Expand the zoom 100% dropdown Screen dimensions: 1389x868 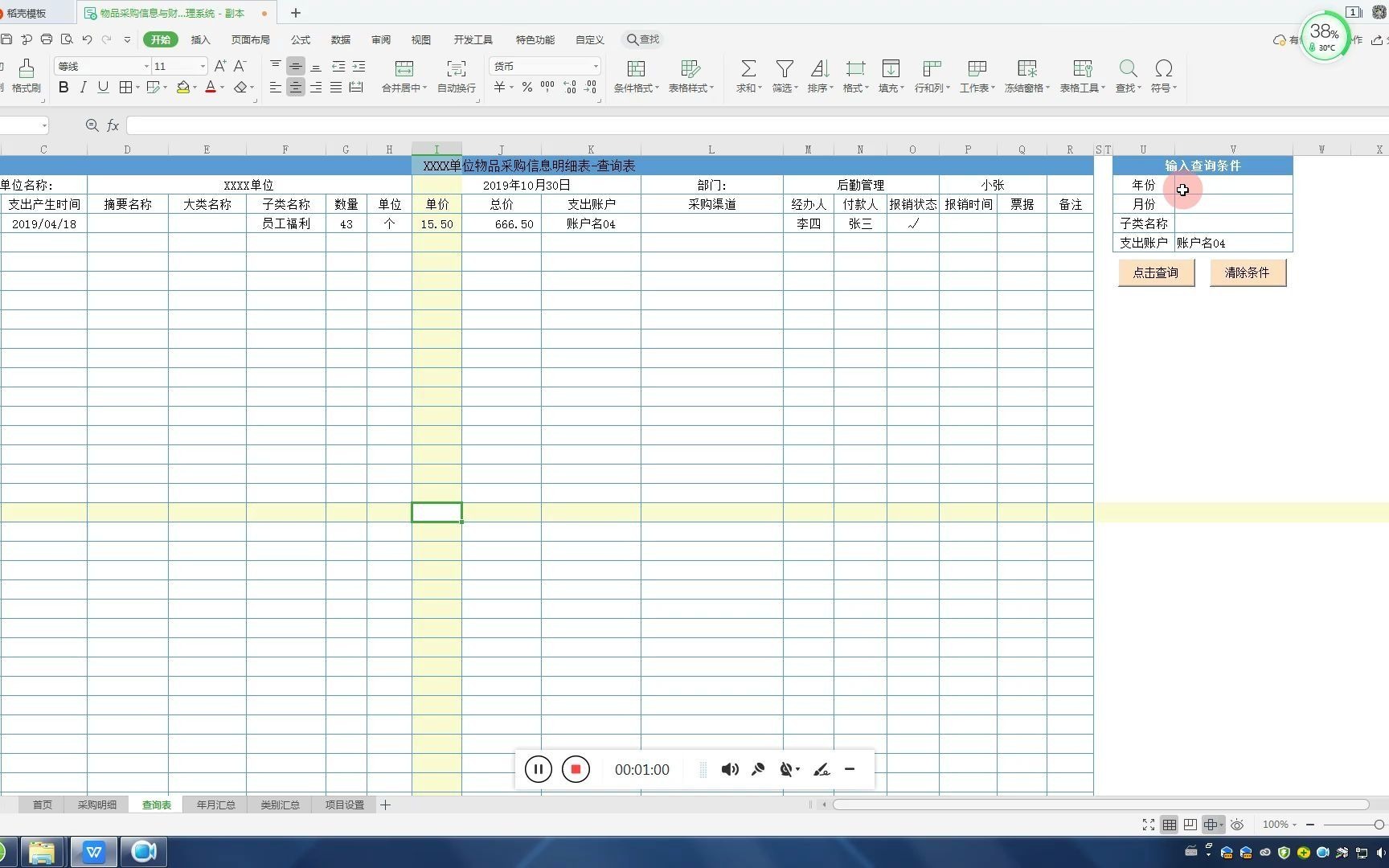tap(1294, 825)
